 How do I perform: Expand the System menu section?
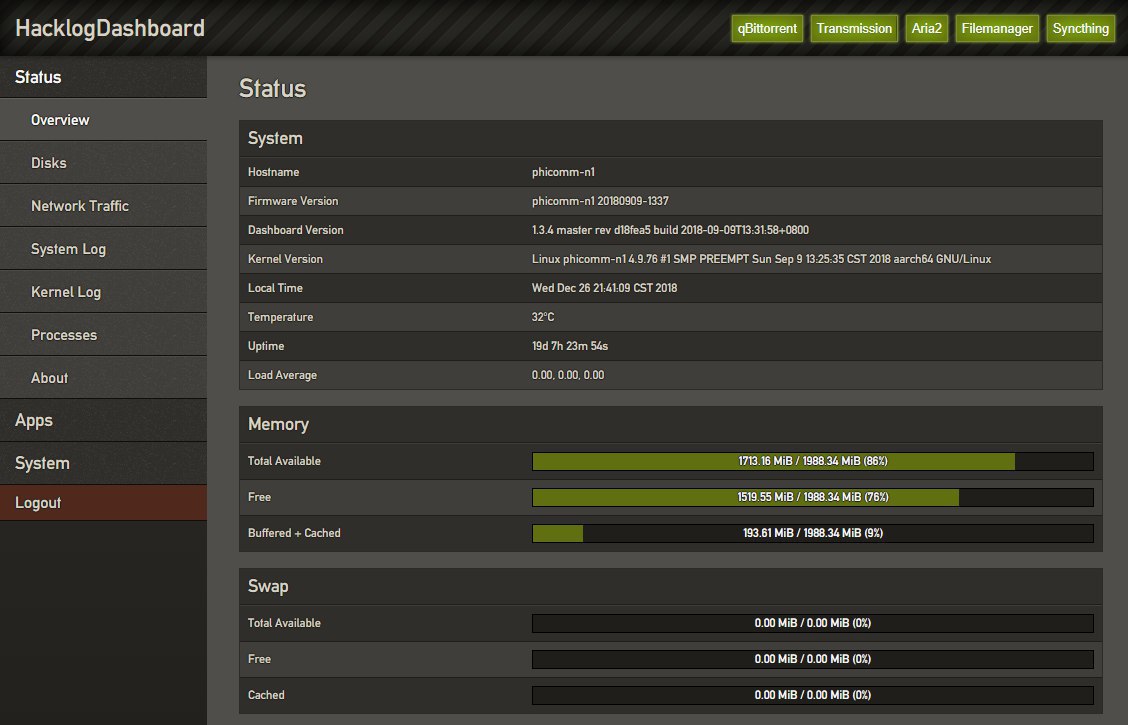pyautogui.click(x=42, y=464)
